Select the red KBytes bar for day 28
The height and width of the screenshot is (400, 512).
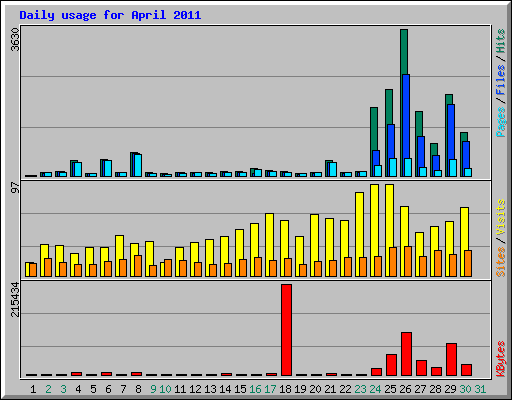[436, 371]
